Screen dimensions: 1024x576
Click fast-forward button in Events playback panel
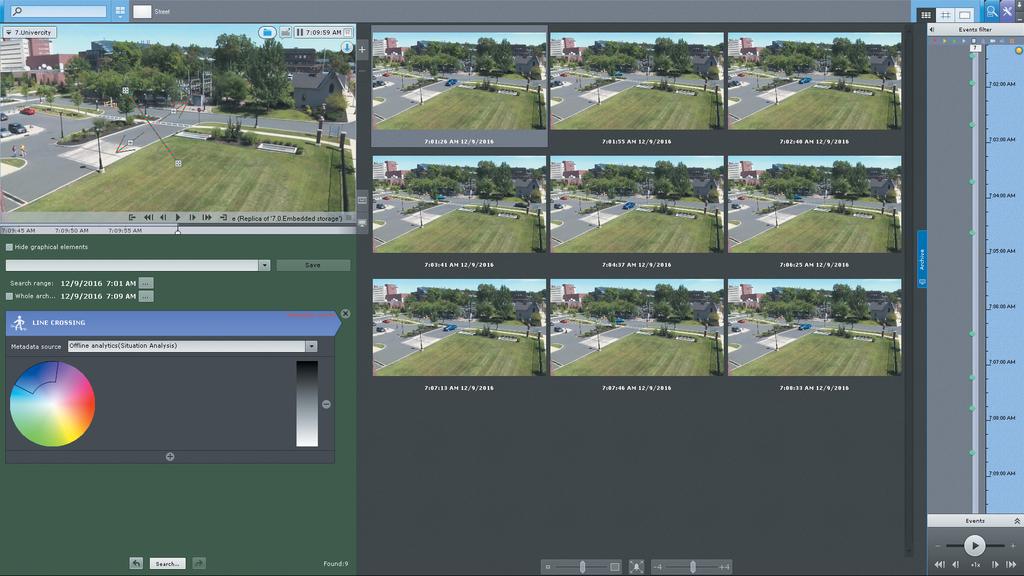point(1011,564)
